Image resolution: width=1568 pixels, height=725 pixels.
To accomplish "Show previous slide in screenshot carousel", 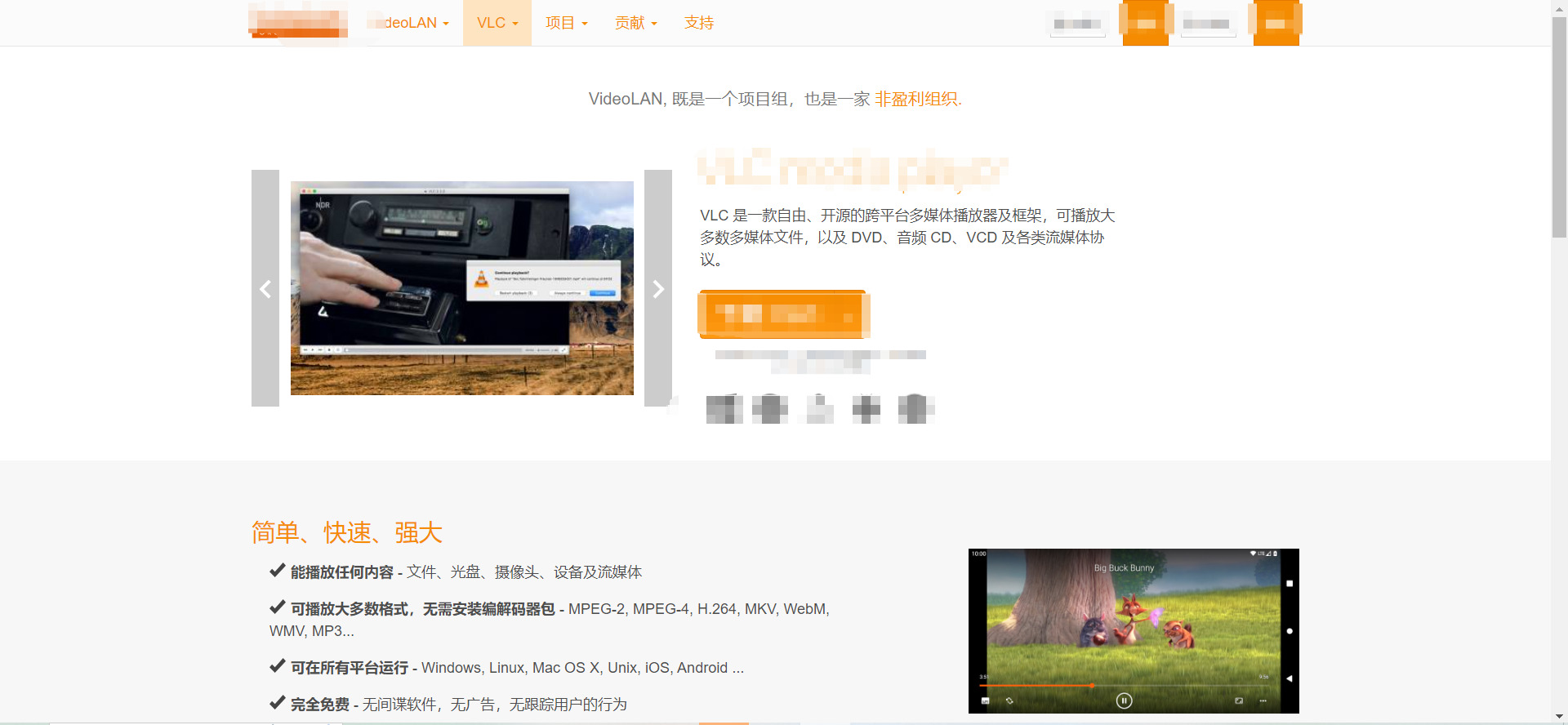I will click(265, 288).
